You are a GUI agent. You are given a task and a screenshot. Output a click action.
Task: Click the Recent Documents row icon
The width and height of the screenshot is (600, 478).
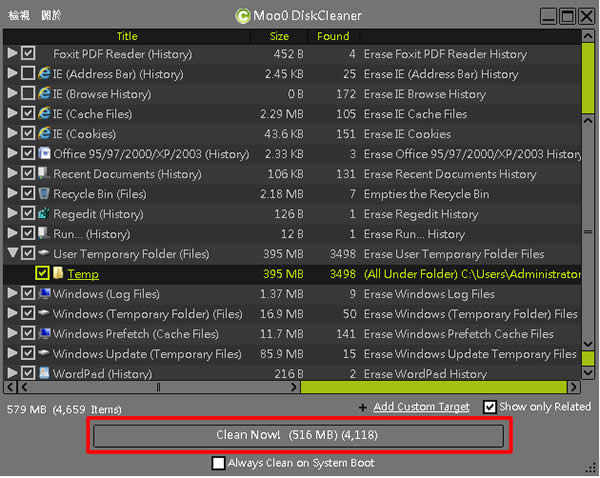(44, 173)
